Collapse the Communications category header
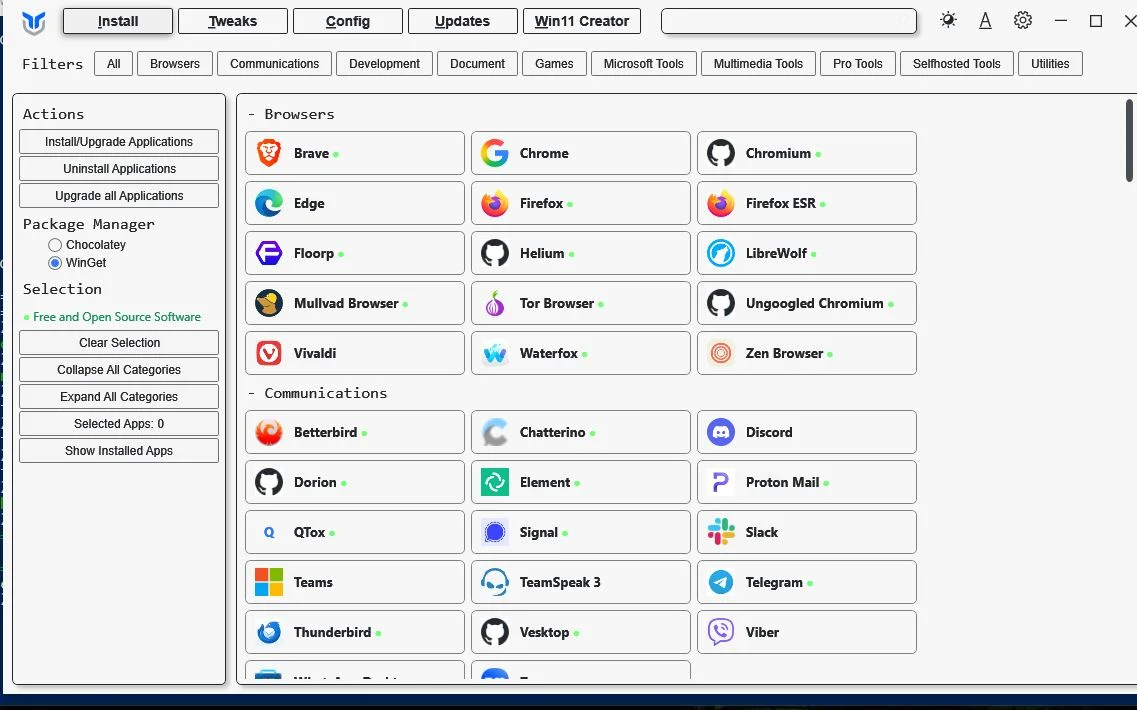Image resolution: width=1137 pixels, height=710 pixels. 318,393
